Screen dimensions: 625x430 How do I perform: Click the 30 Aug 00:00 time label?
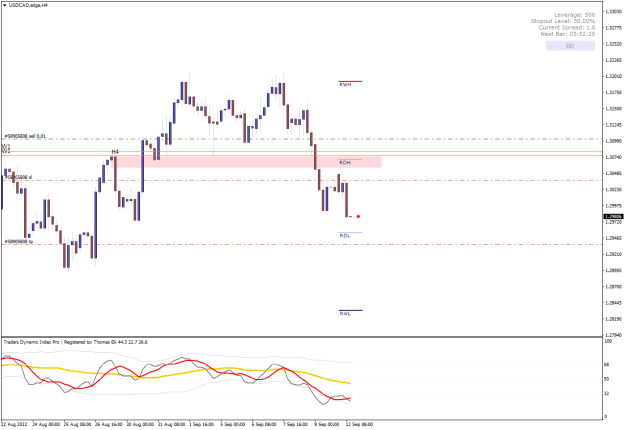point(140,424)
